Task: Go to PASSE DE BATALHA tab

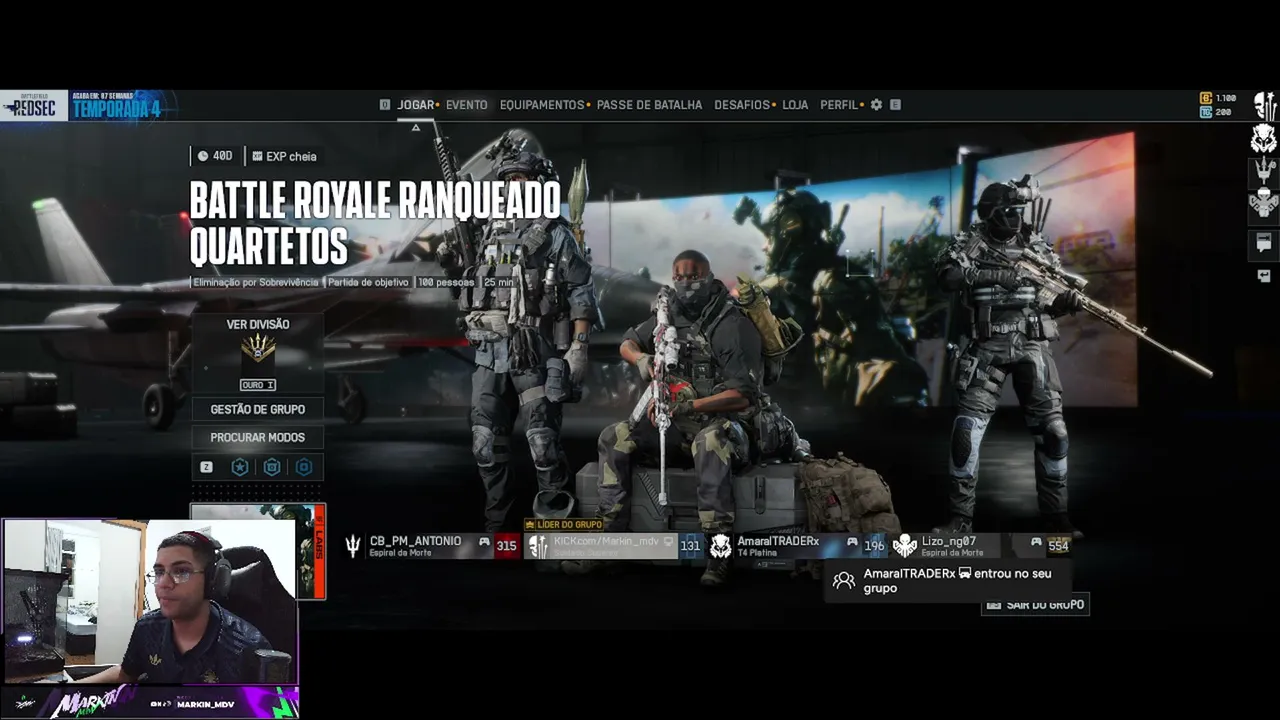Action: coord(649,105)
